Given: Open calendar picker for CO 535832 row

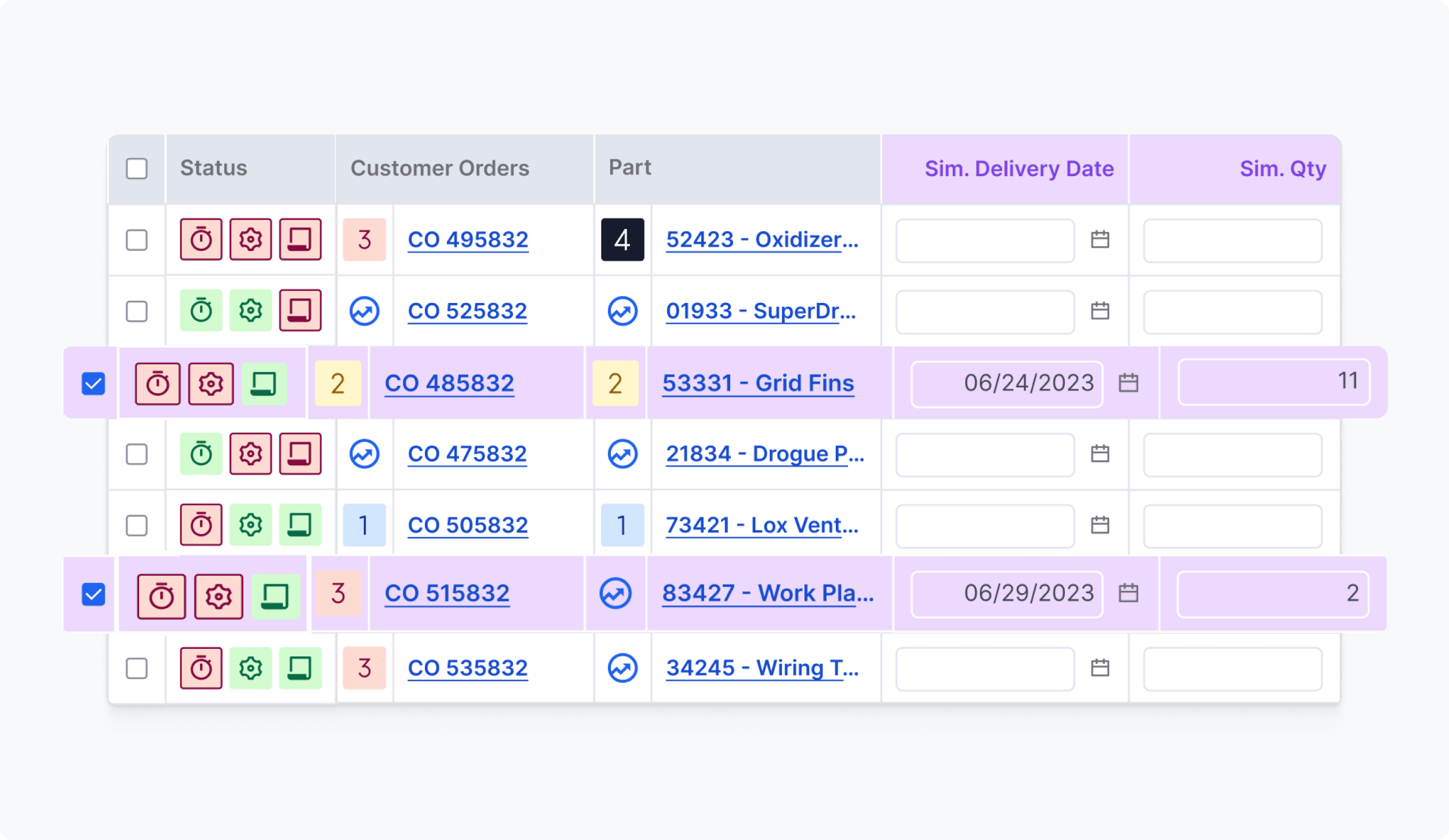Looking at the screenshot, I should 1100,668.
